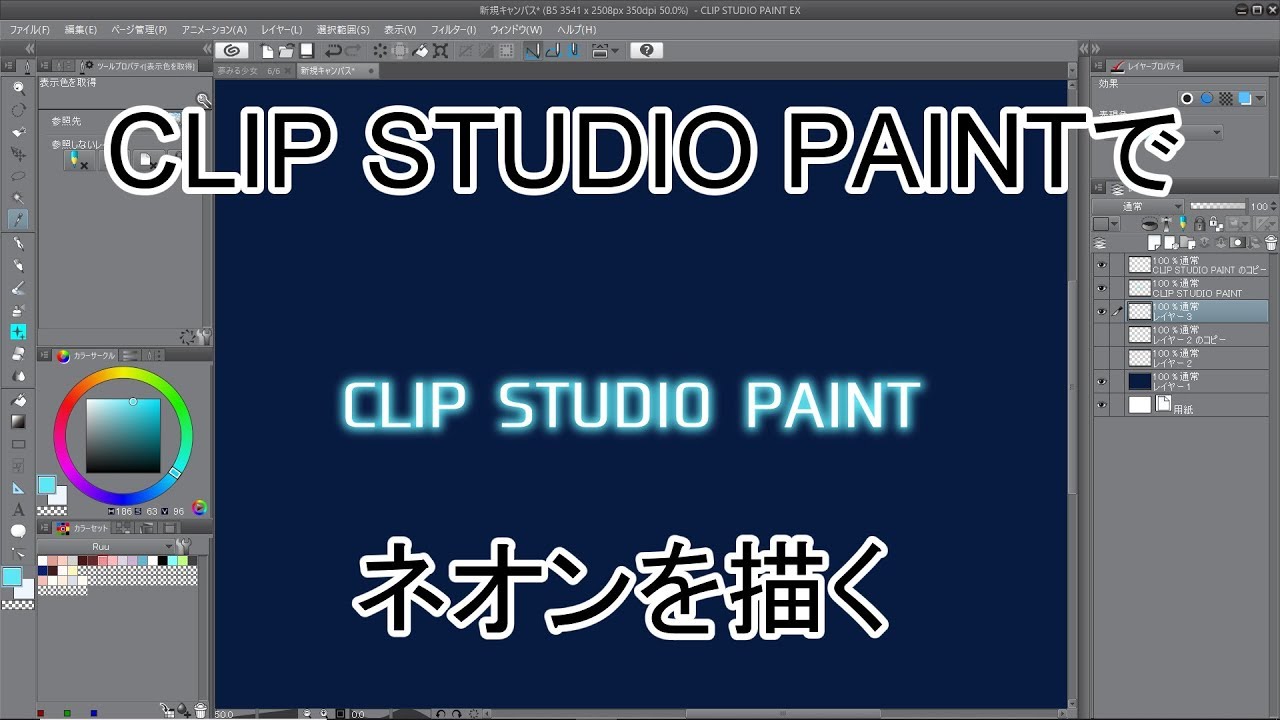Select the border effect circle button
This screenshot has width=1280, height=720.
point(1187,98)
